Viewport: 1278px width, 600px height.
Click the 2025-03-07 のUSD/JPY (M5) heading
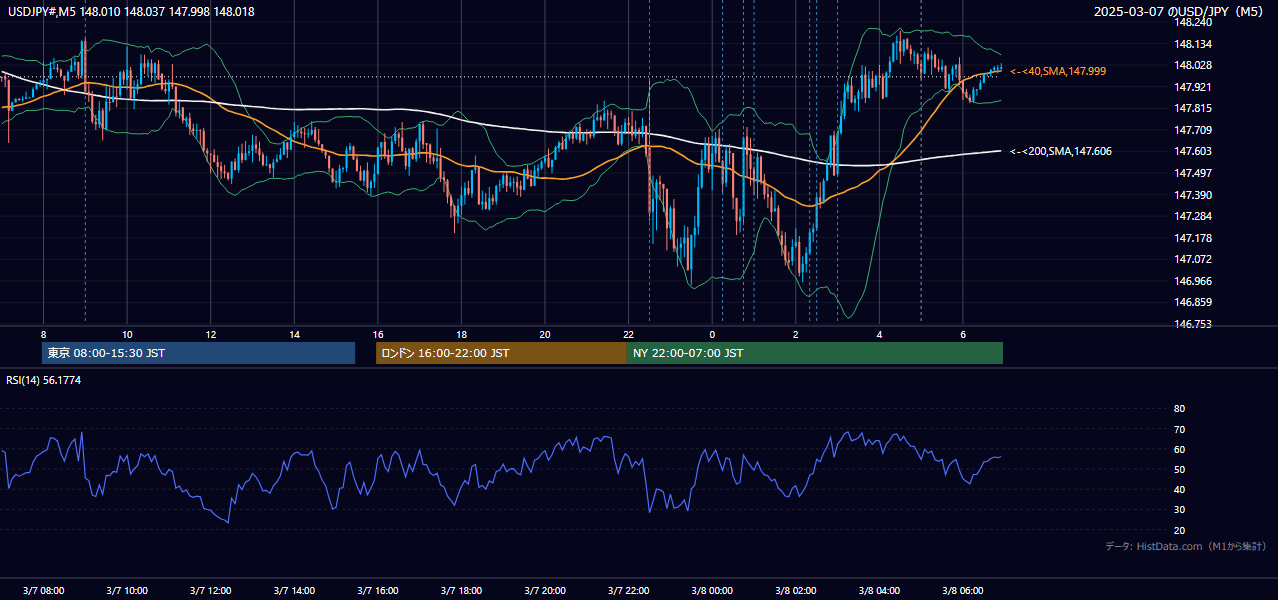[1180, 11]
